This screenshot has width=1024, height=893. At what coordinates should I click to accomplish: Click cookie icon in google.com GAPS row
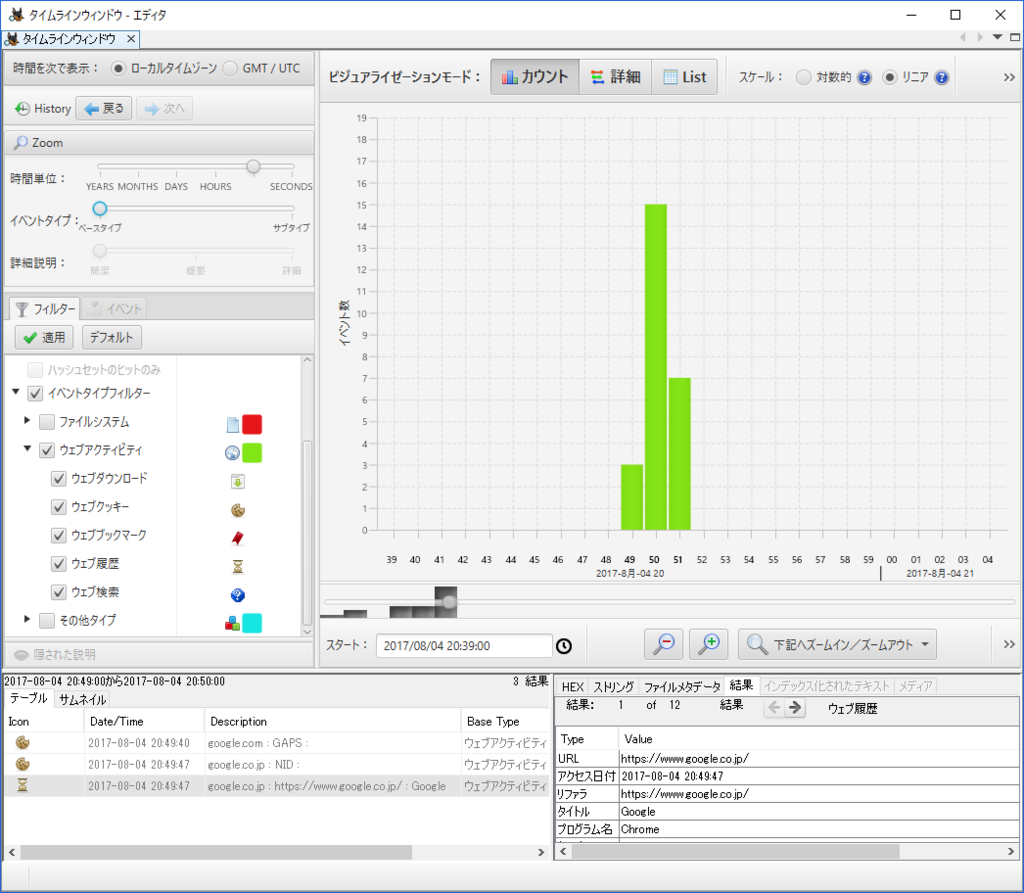23,743
